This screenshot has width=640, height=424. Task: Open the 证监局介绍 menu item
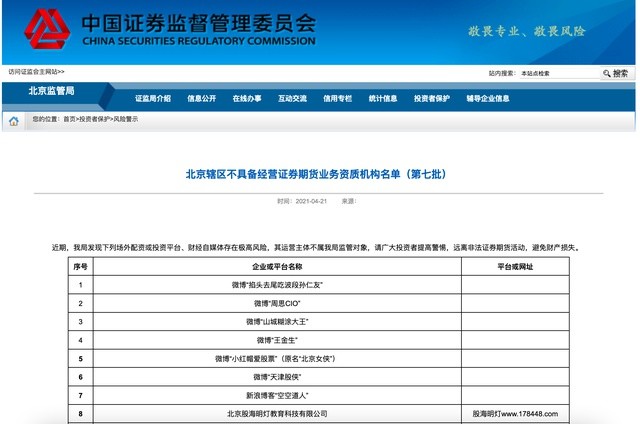coord(153,98)
